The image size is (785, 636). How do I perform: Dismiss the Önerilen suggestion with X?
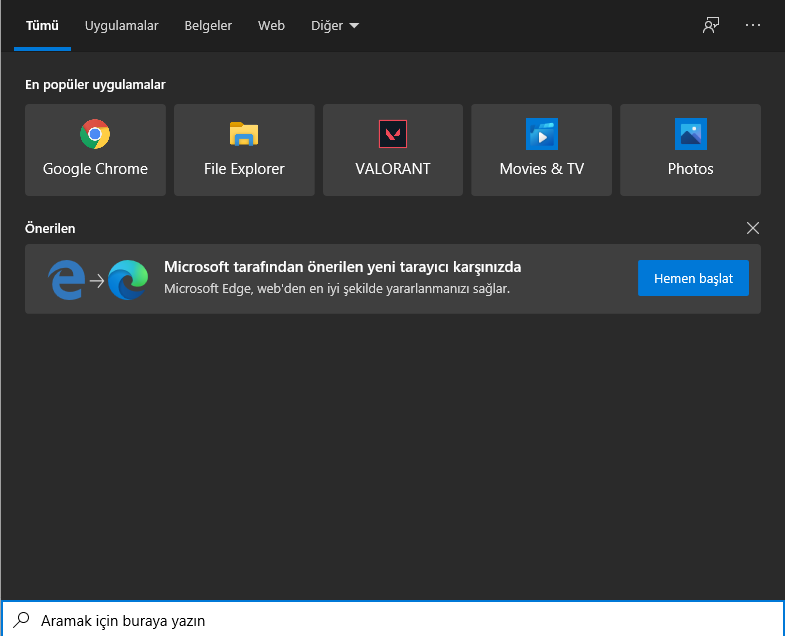752,228
